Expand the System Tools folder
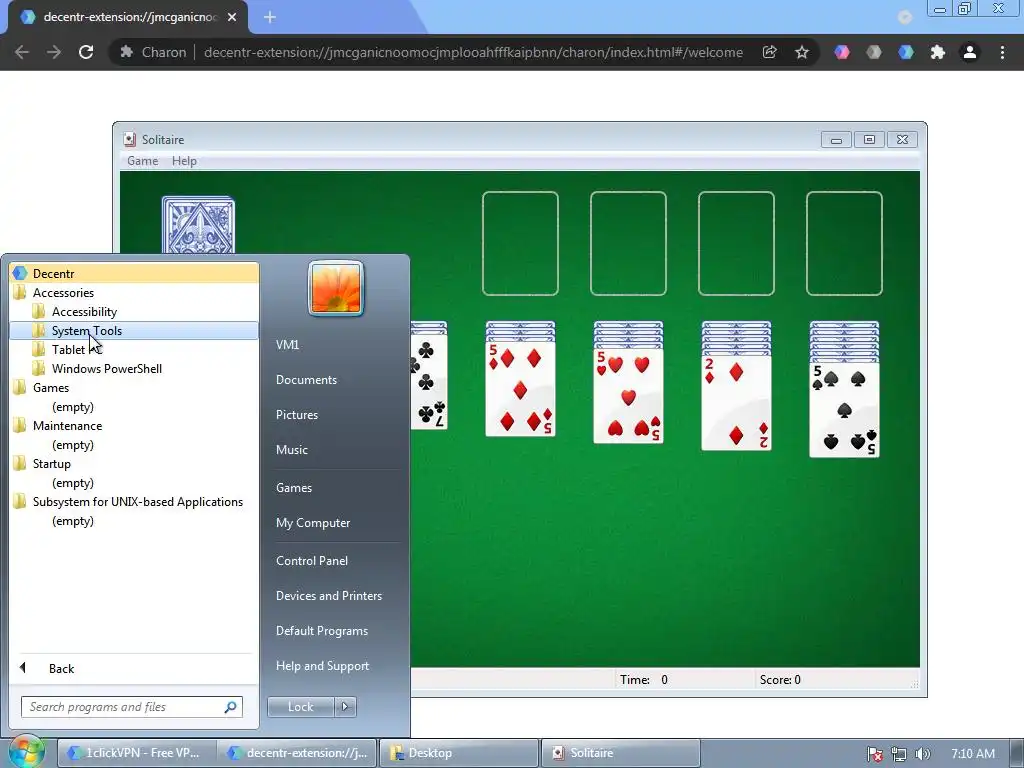Viewport: 1024px width, 768px height. 134,330
